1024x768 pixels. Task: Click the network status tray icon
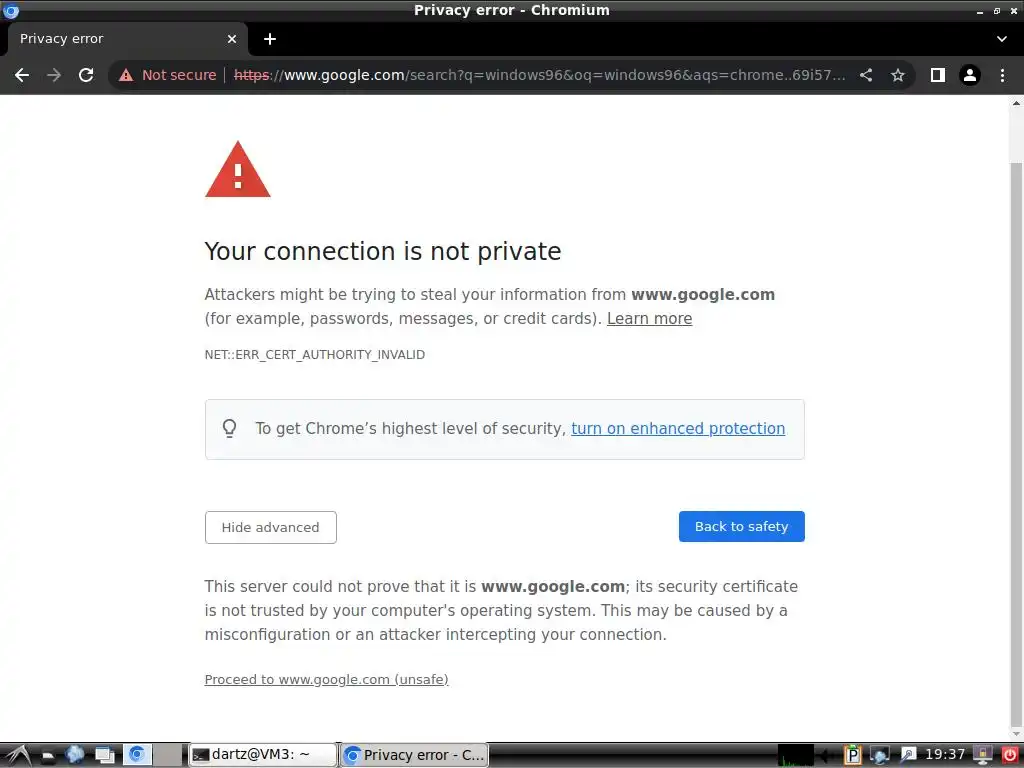[x=880, y=755]
